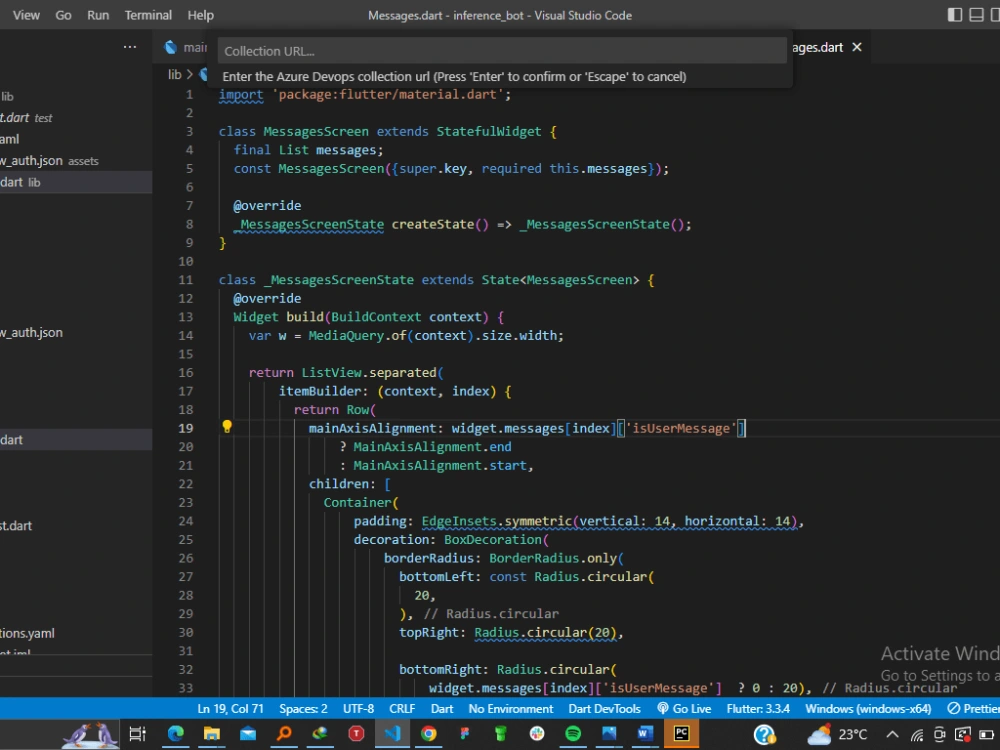Screen dimensions: 1000x750
Task: Click the penguins wallpaper icon on taskbar
Action: 89,735
